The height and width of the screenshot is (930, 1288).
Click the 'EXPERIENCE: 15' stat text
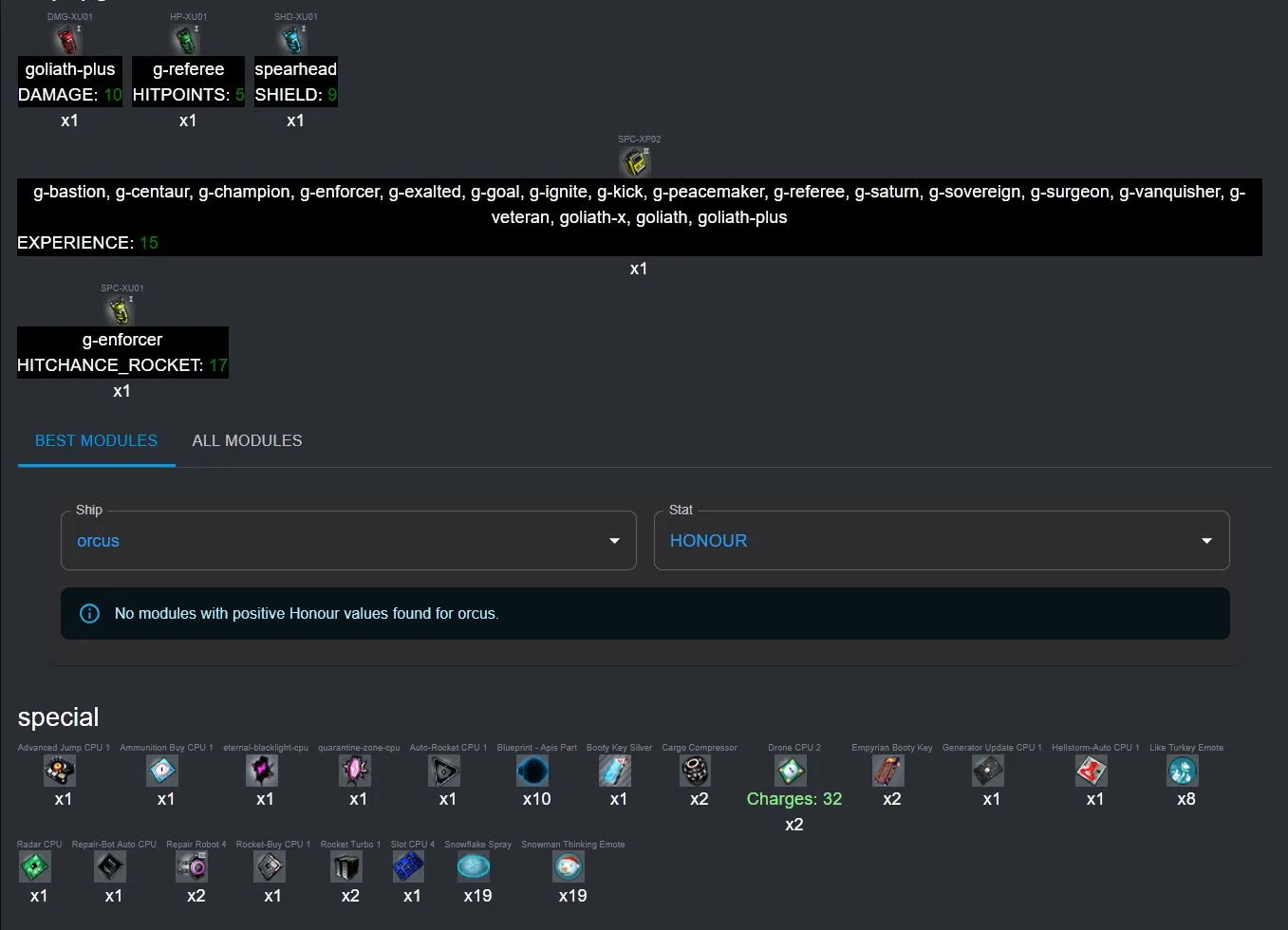[87, 243]
